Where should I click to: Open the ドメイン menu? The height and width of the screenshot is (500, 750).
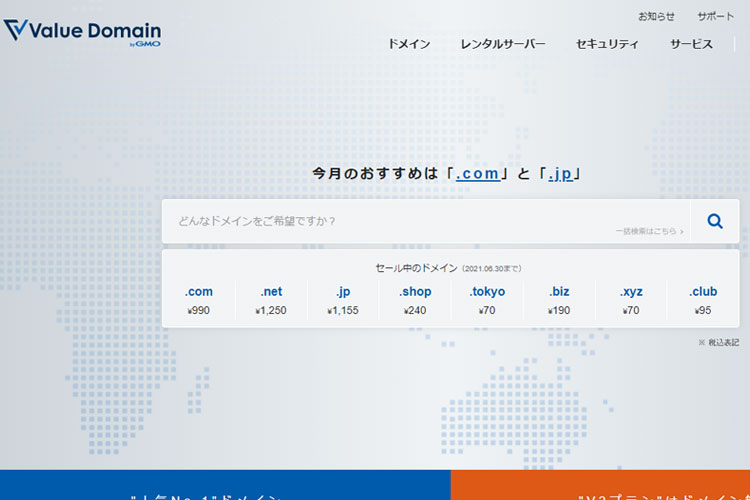[x=409, y=44]
